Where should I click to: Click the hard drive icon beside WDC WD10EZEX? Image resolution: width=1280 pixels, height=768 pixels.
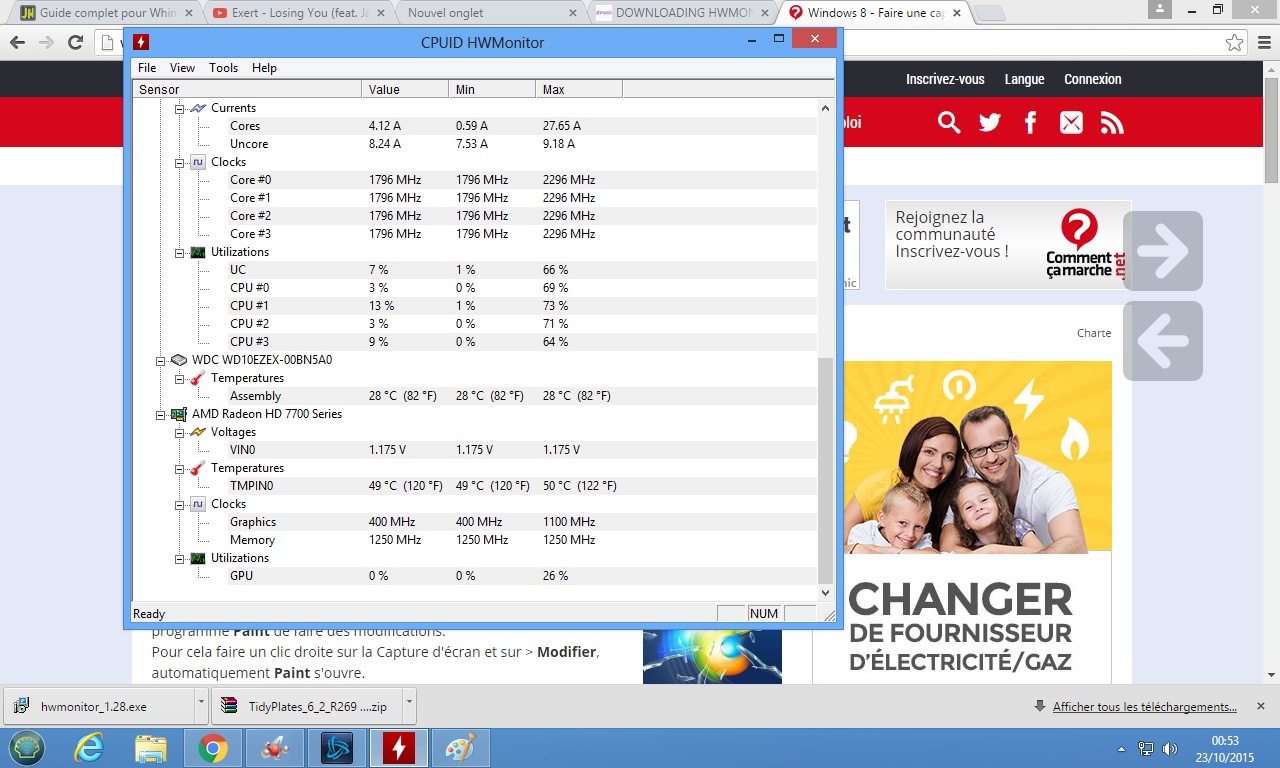(x=178, y=360)
